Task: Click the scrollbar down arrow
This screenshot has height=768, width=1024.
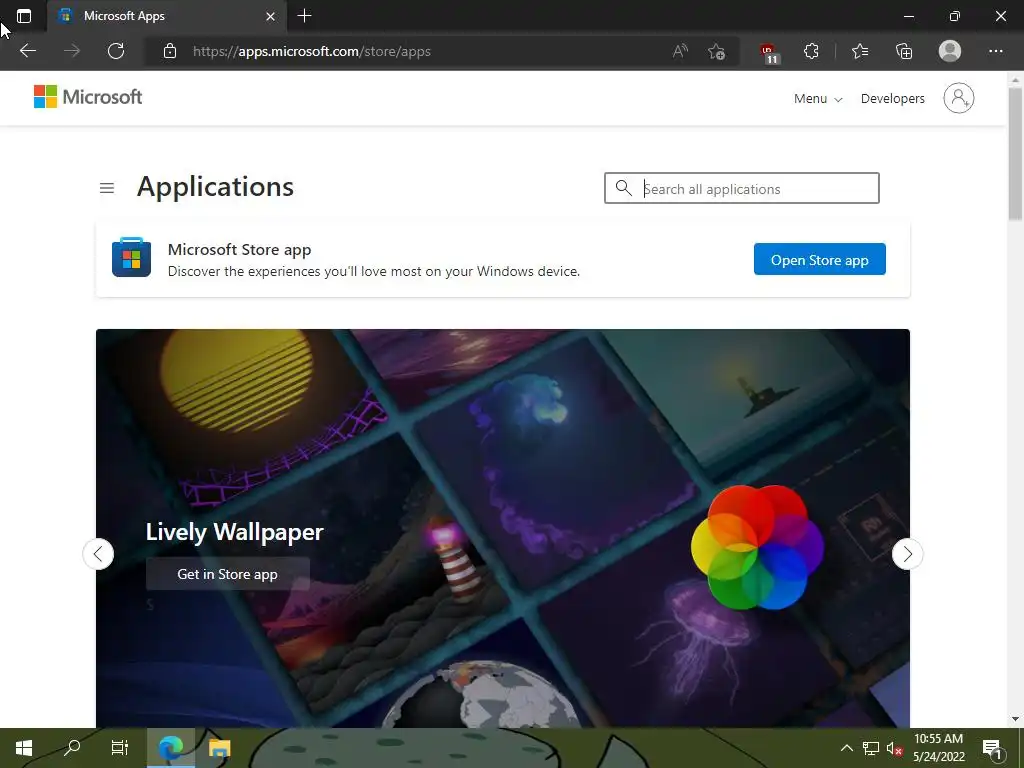Action: (1015, 719)
